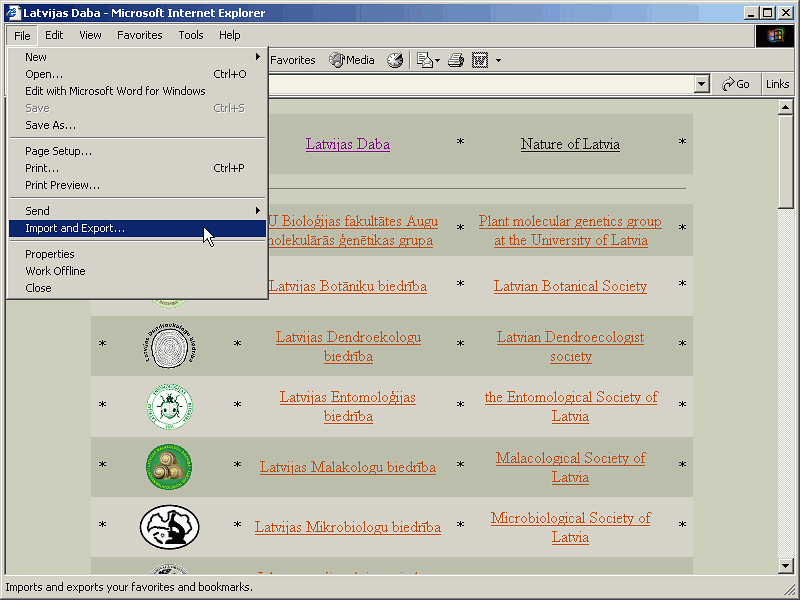The width and height of the screenshot is (800, 600).
Task: Open the Latvijas Malakologu biedrība link
Action: pos(347,467)
